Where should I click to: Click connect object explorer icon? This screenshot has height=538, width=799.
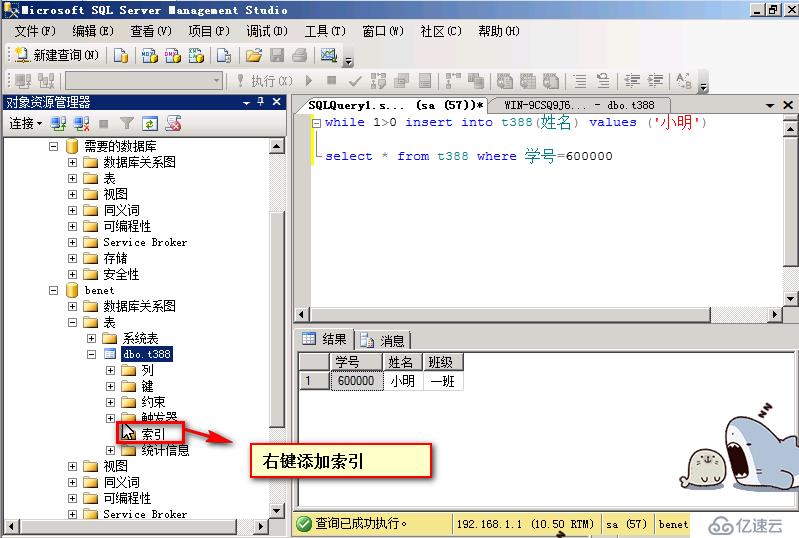tap(58, 123)
